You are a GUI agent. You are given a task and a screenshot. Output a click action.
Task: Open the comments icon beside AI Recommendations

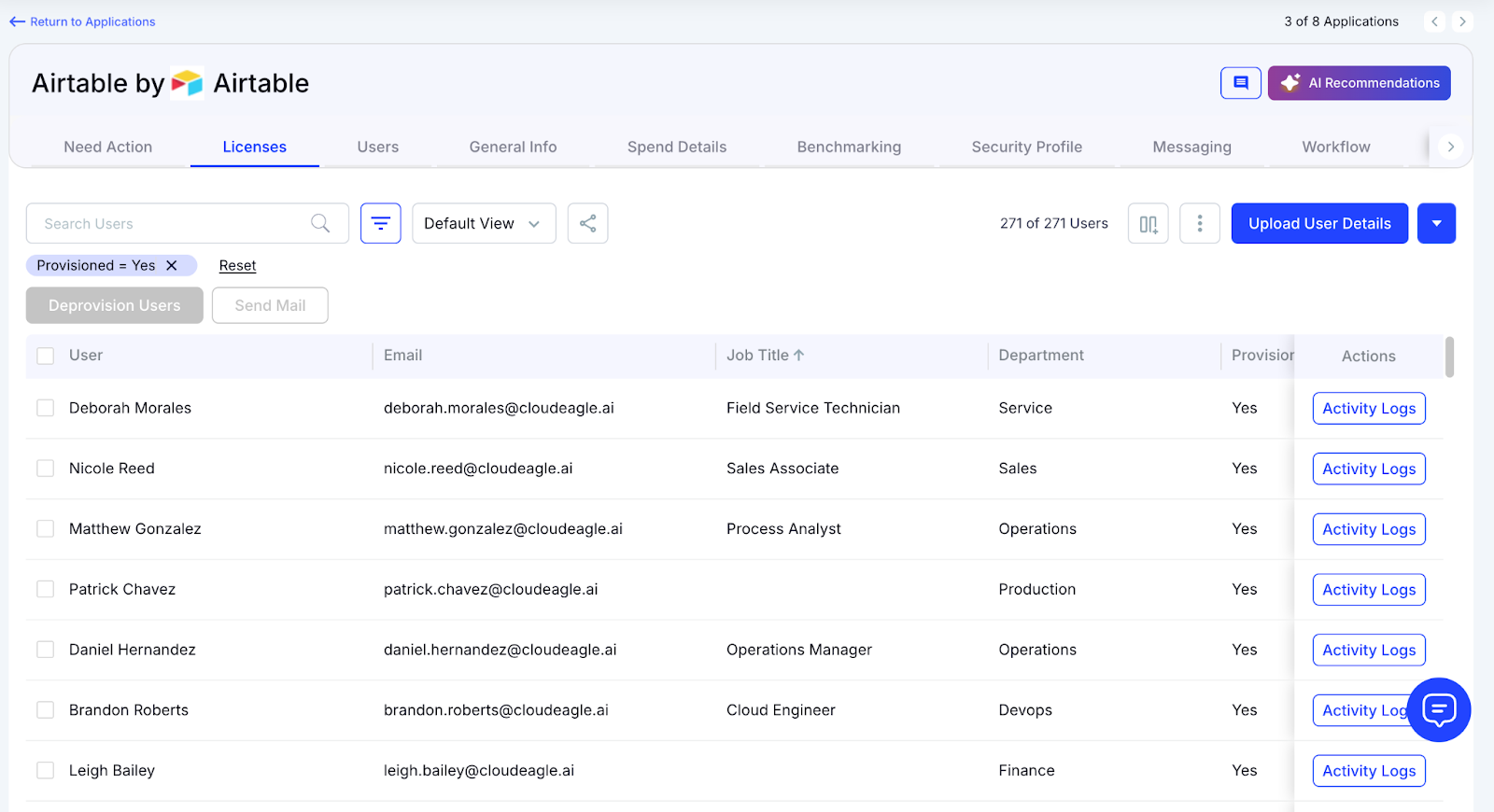click(x=1241, y=83)
